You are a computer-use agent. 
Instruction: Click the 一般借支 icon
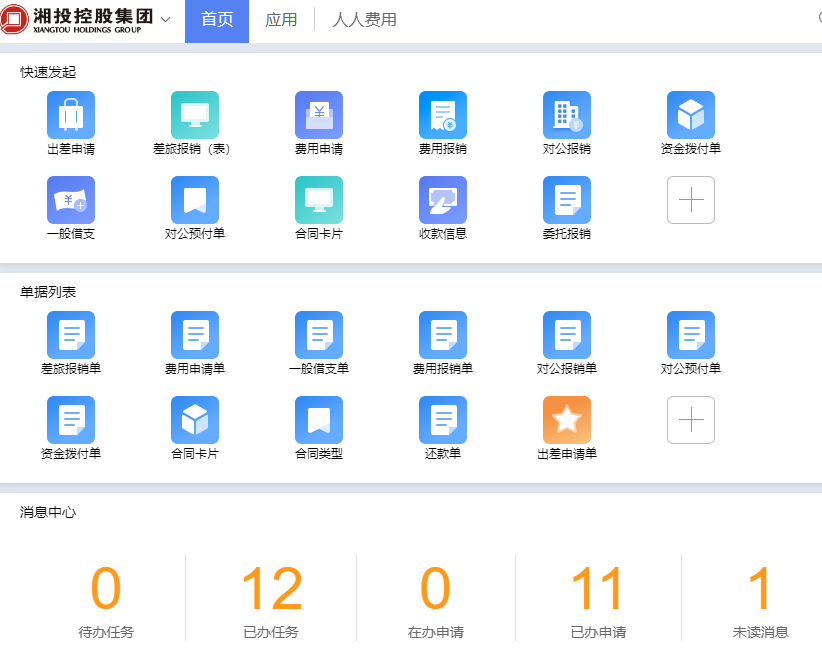click(70, 200)
